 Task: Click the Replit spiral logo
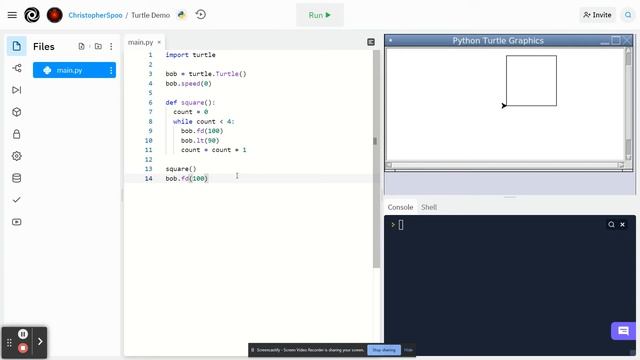32,15
